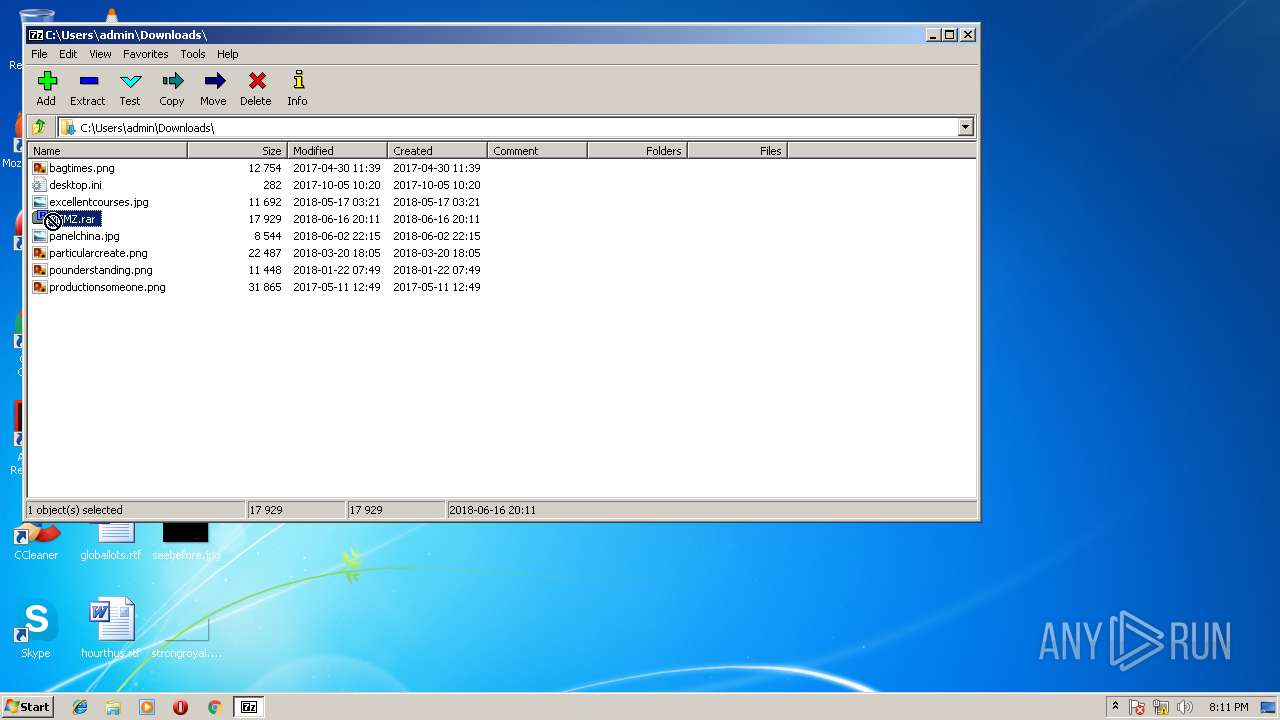This screenshot has height=720, width=1280.
Task: Click the red Delete toolbar icon
Action: (256, 89)
